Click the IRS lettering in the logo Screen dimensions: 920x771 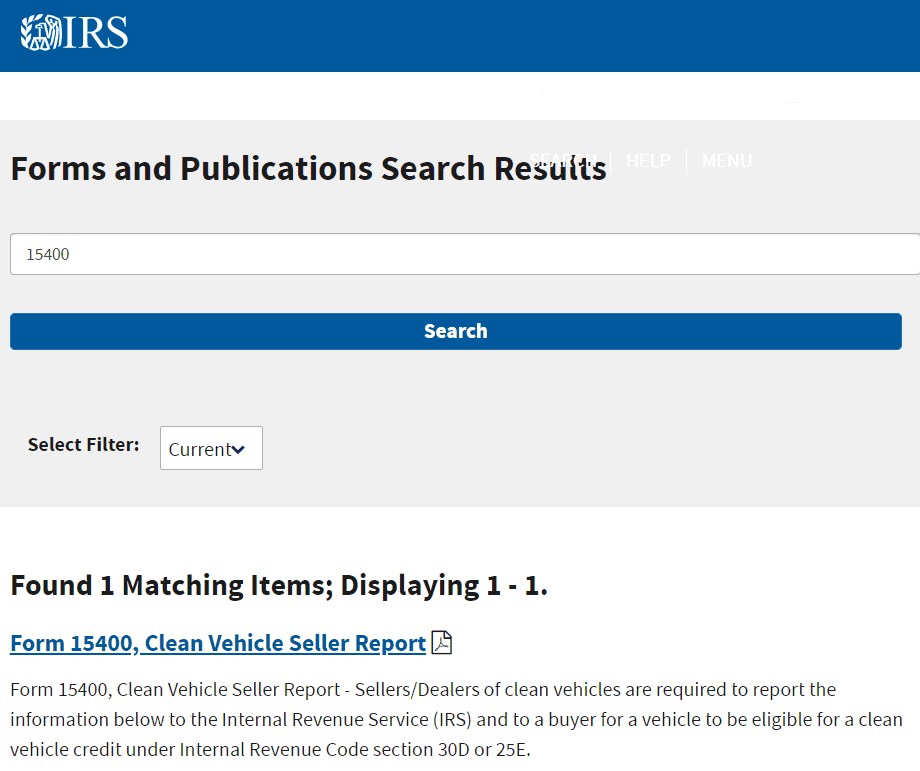(x=97, y=33)
